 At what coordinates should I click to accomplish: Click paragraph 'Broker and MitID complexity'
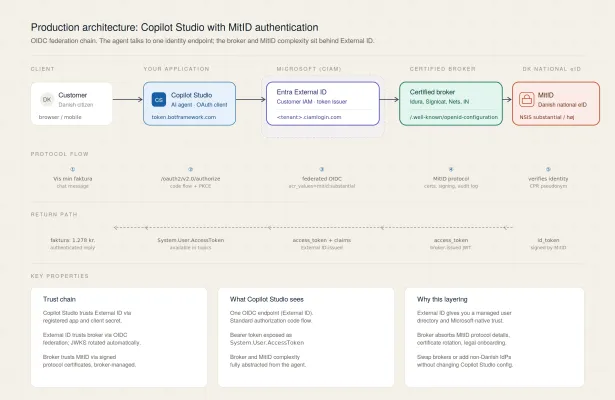pyautogui.click(x=268, y=361)
